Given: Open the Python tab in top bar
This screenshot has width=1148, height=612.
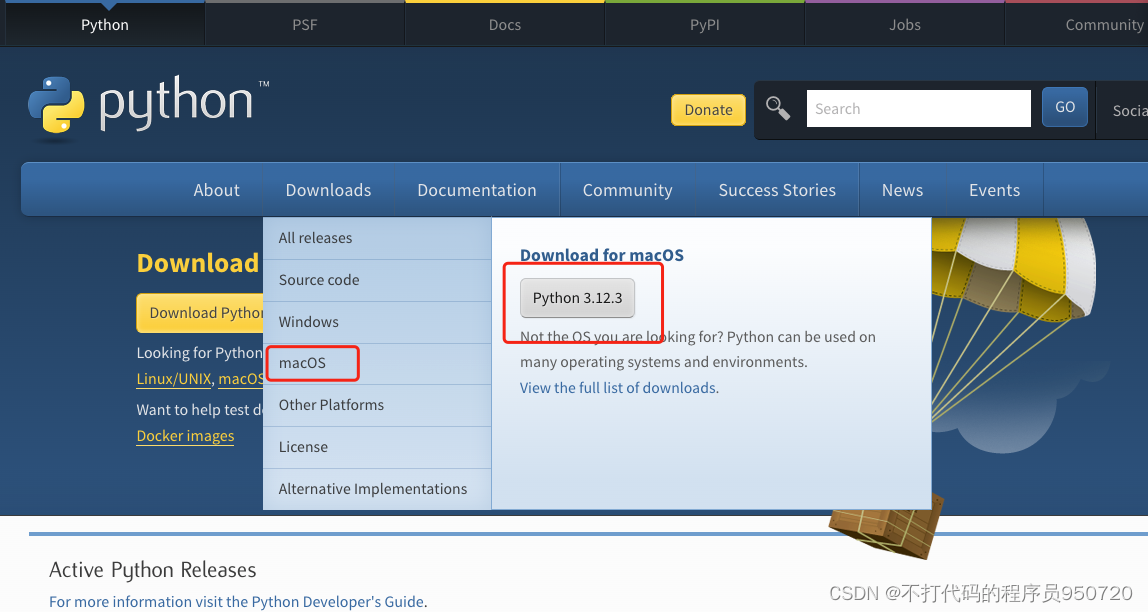Looking at the screenshot, I should click(105, 24).
